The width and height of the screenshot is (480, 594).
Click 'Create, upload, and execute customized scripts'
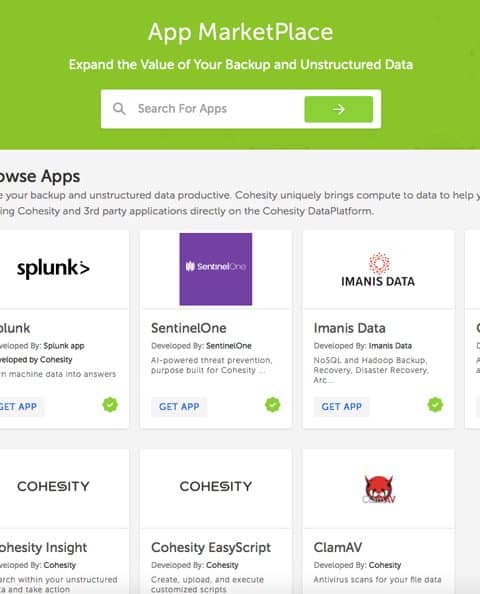coord(208,585)
